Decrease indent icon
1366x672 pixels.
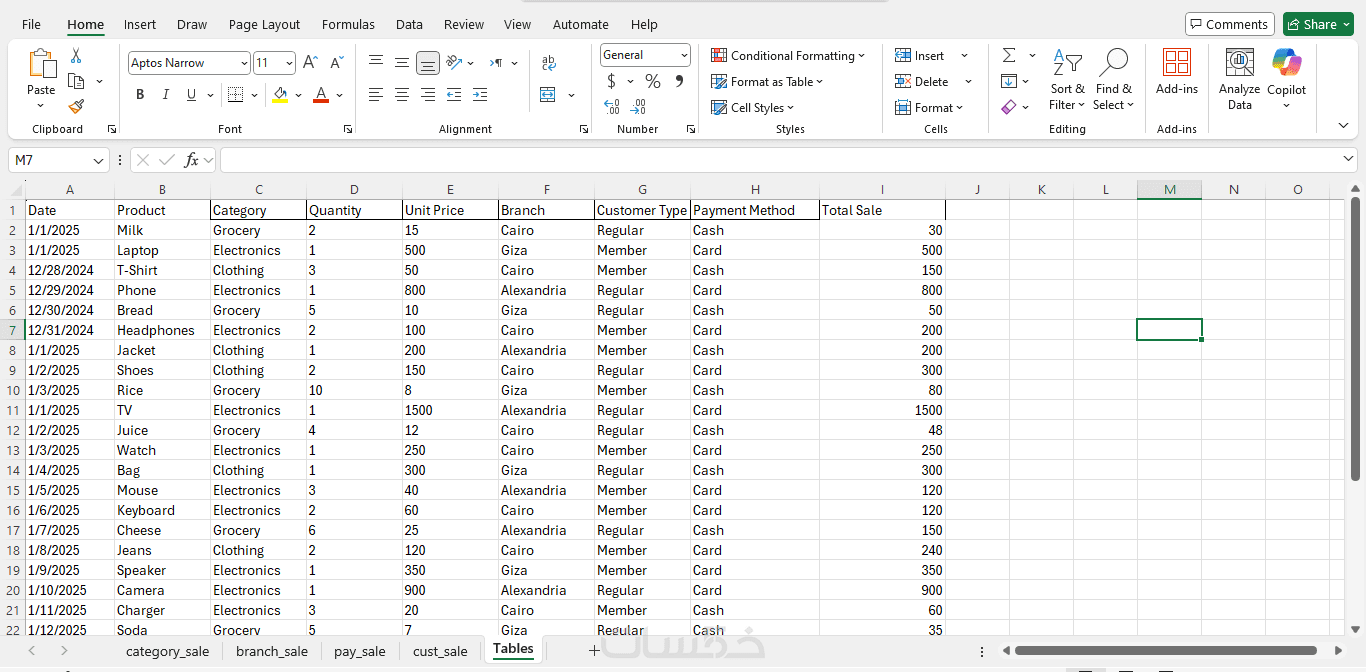[454, 95]
